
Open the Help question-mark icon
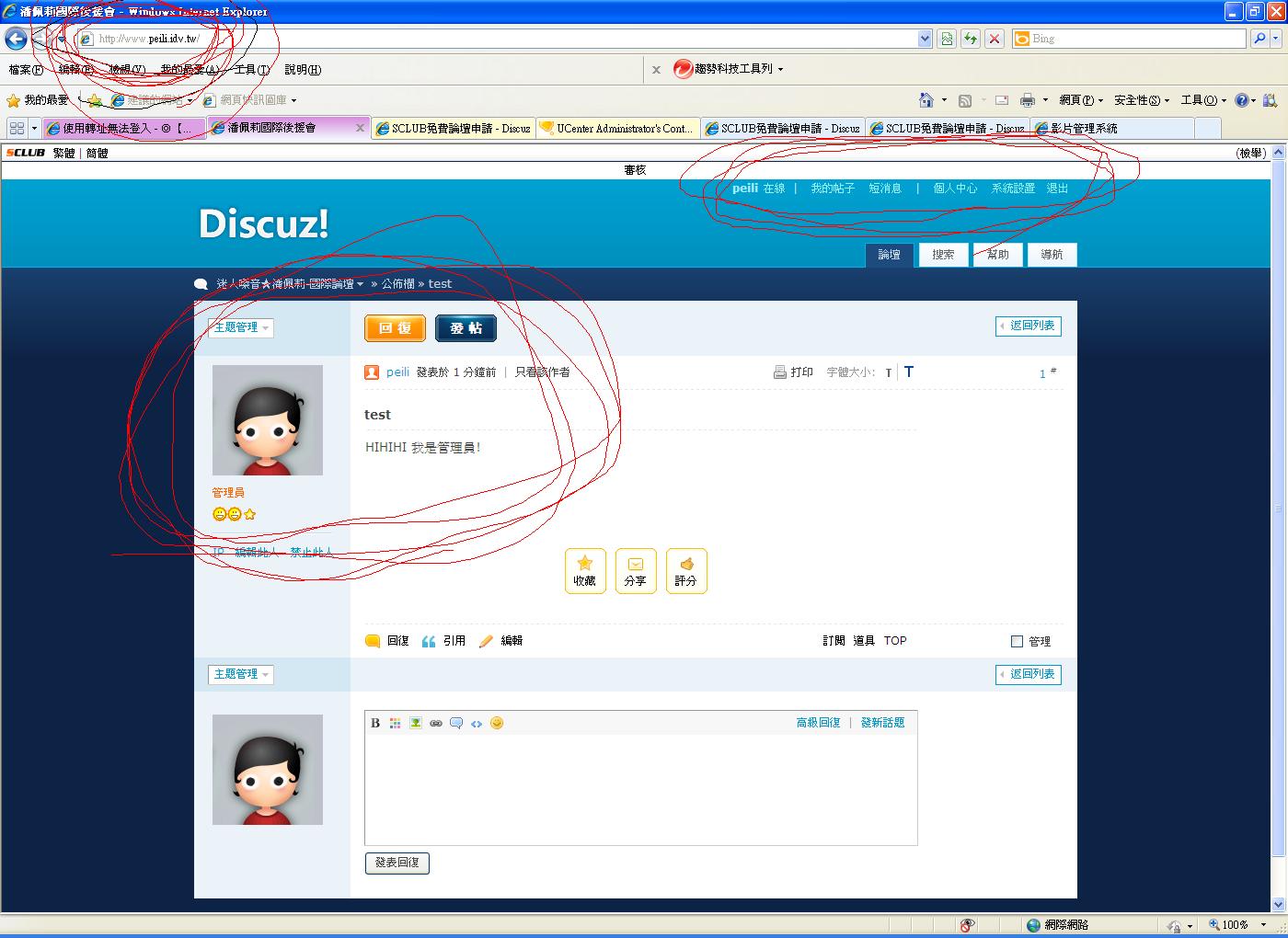1242,100
